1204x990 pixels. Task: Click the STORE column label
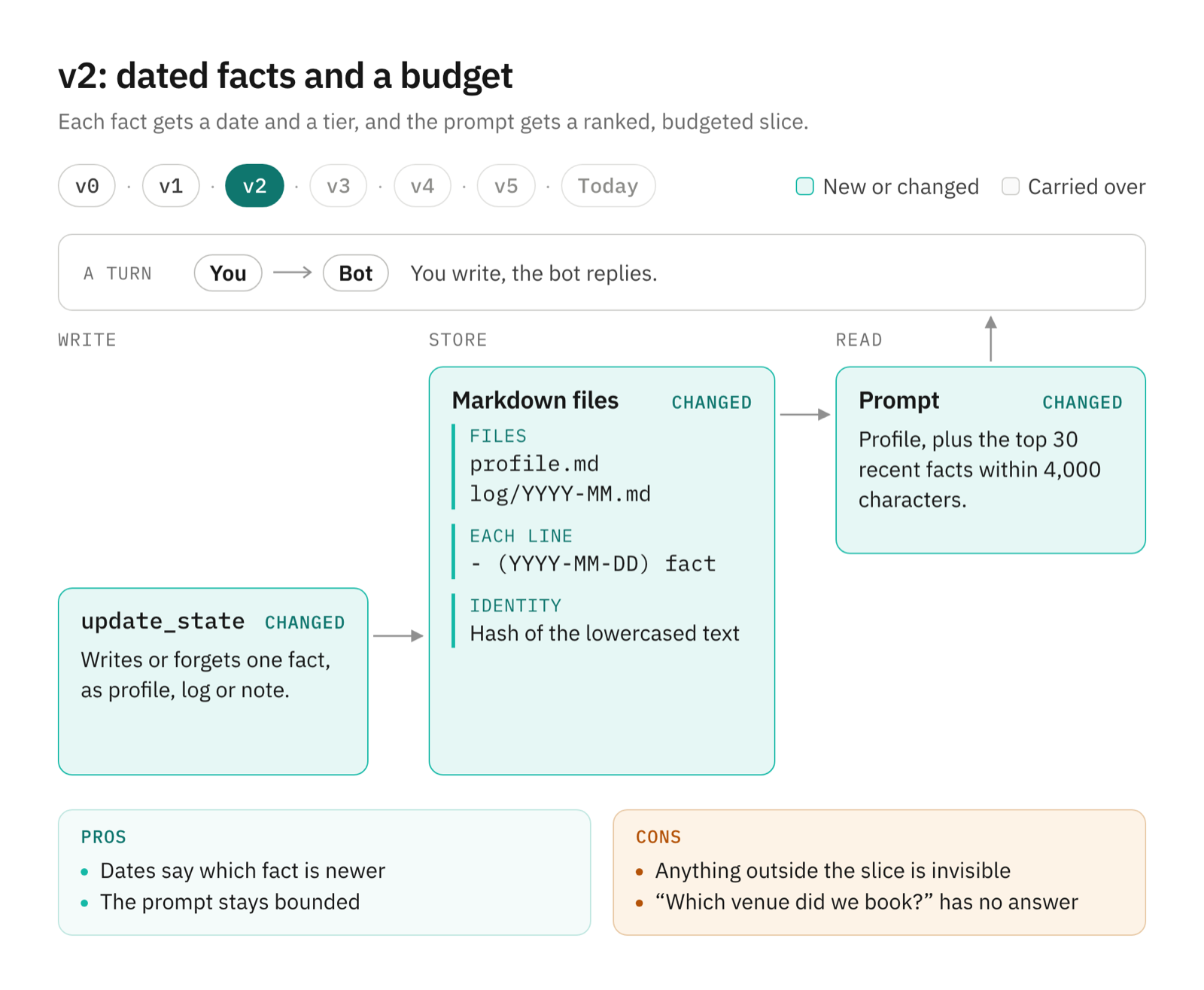pyautogui.click(x=458, y=340)
